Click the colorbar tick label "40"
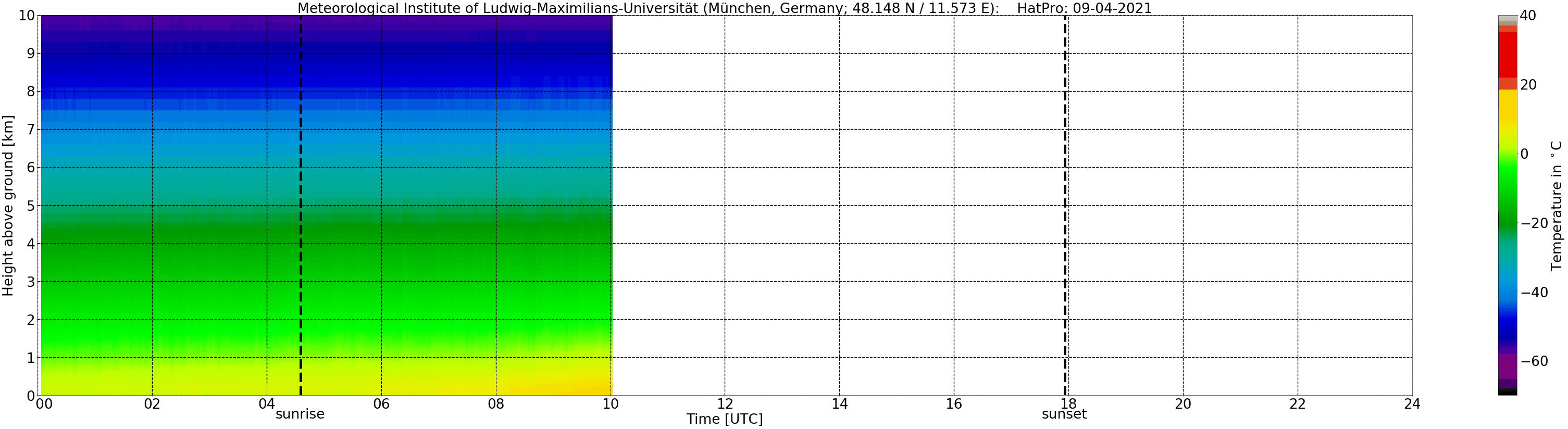Viewport: 1568px width, 429px height. 1528,16
